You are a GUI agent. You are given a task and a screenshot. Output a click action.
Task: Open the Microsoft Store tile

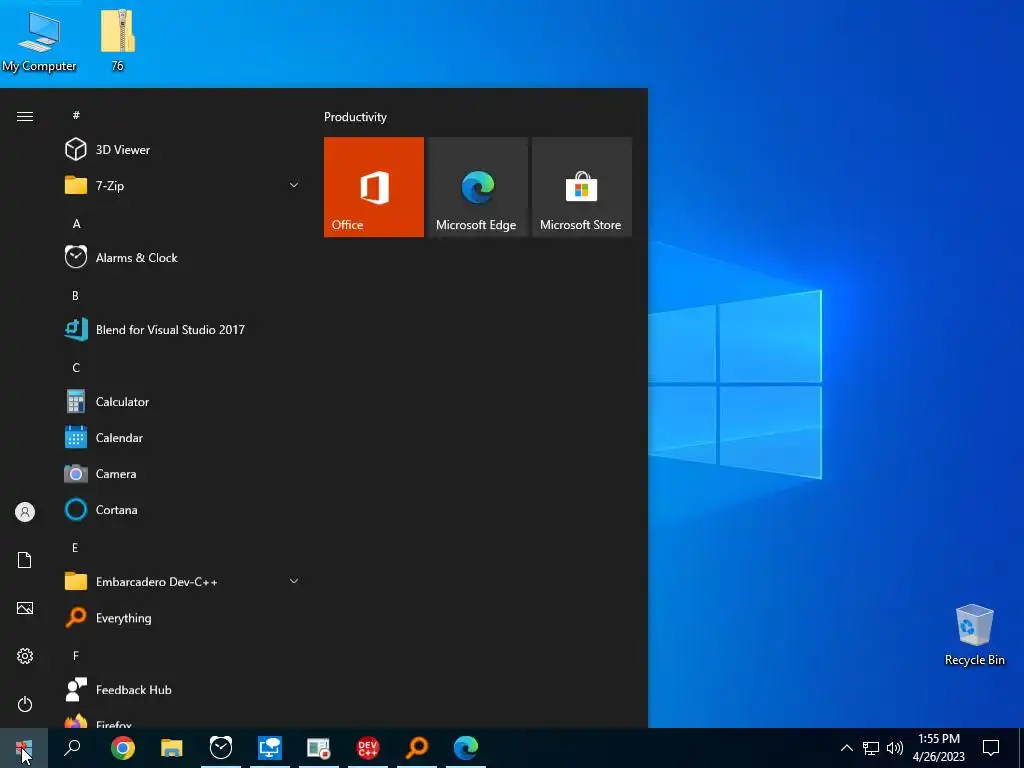click(x=582, y=187)
